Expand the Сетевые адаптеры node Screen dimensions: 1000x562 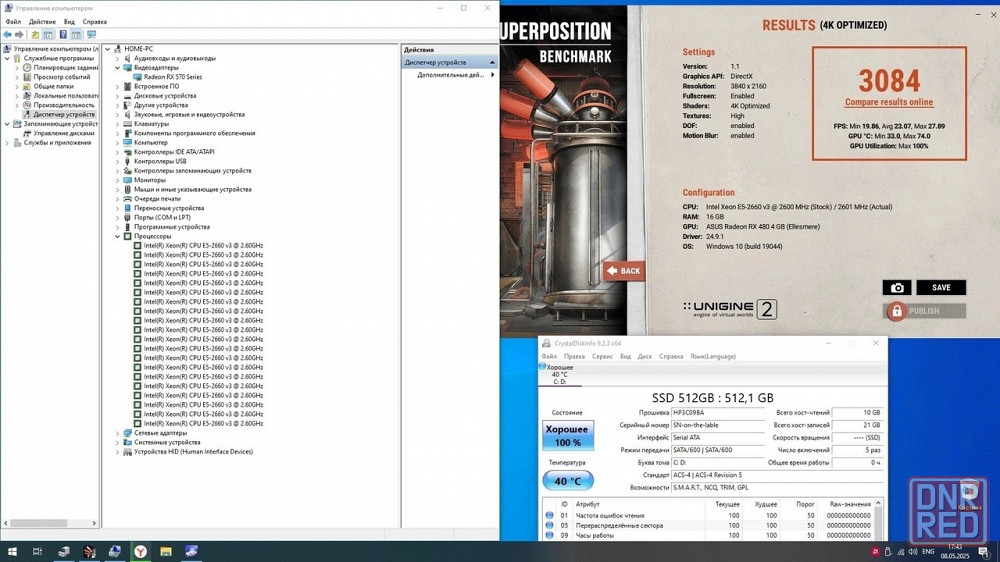(117, 433)
